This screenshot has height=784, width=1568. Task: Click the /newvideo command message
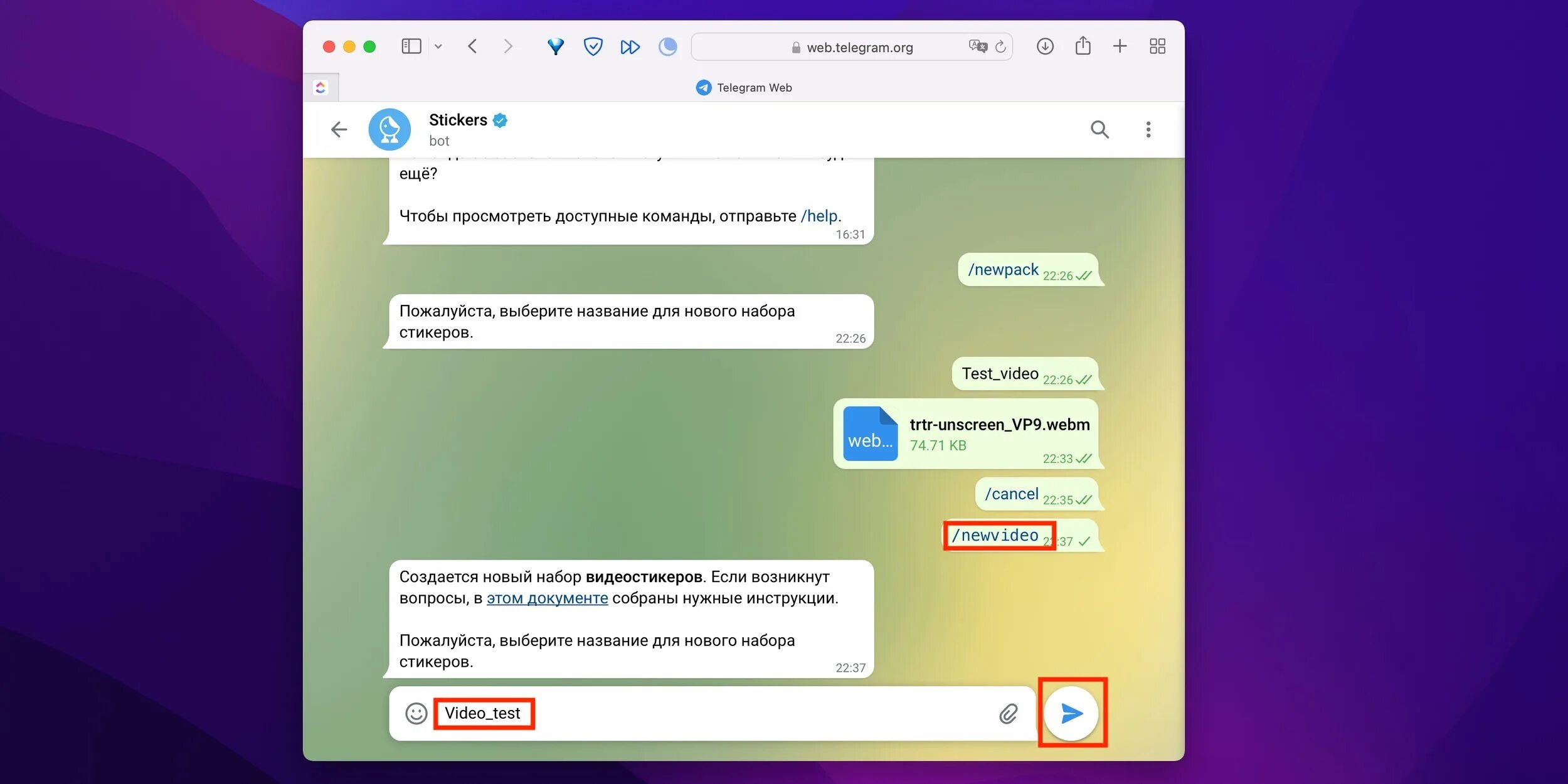pyautogui.click(x=995, y=535)
